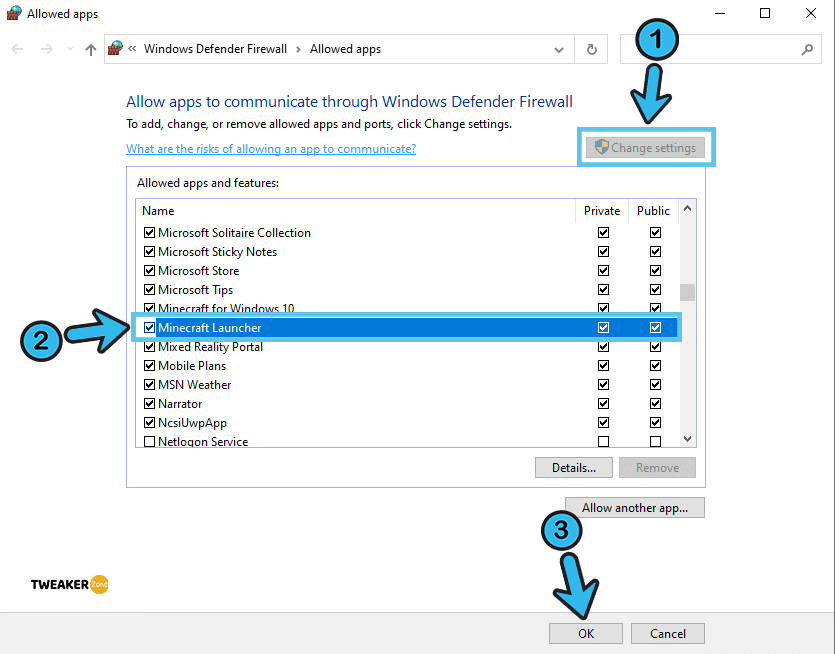Select the Mobile Plans row text
The height and width of the screenshot is (654, 835).
coord(192,366)
